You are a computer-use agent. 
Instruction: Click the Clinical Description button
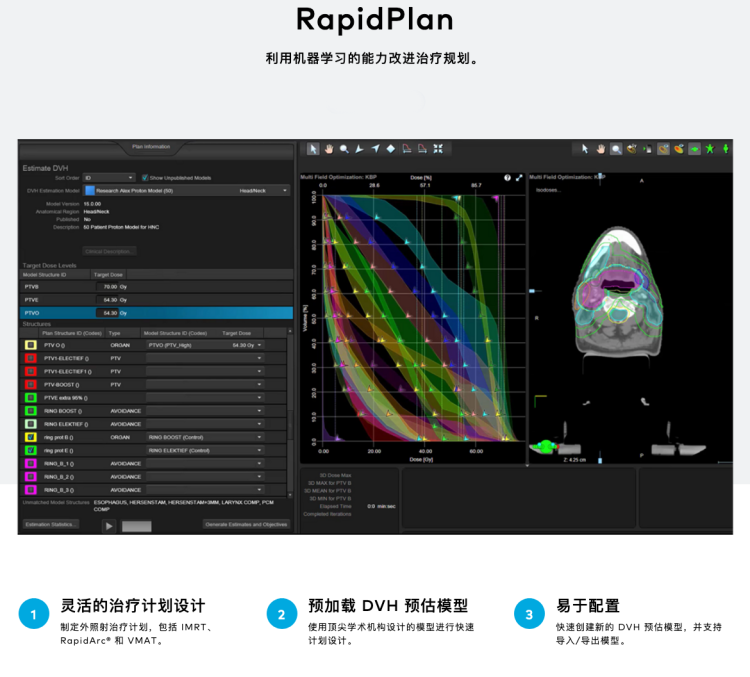coord(110,251)
